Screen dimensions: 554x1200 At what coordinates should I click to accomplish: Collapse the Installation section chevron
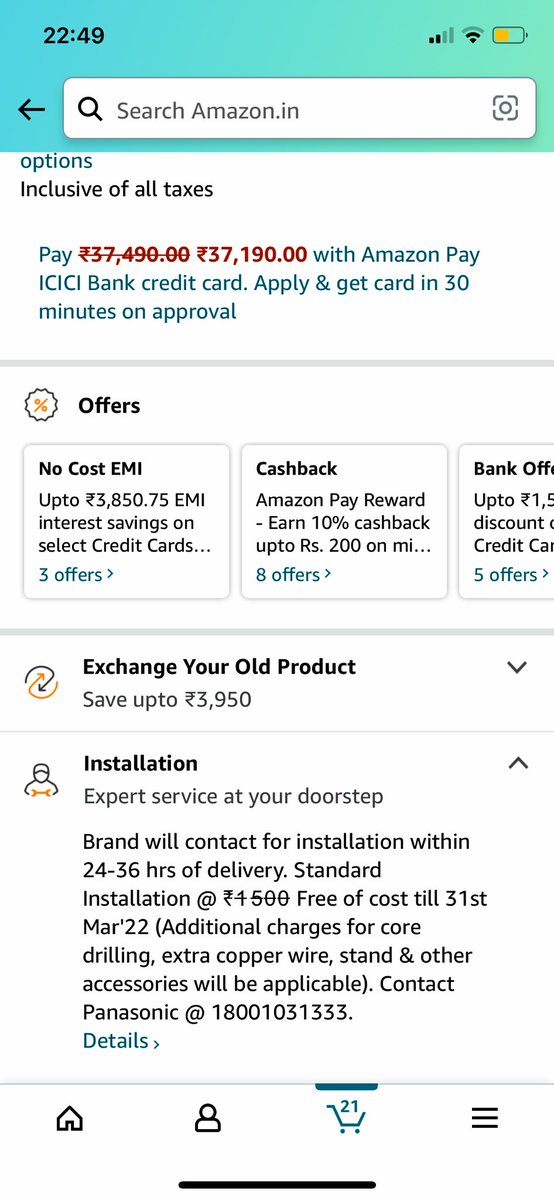pos(517,763)
